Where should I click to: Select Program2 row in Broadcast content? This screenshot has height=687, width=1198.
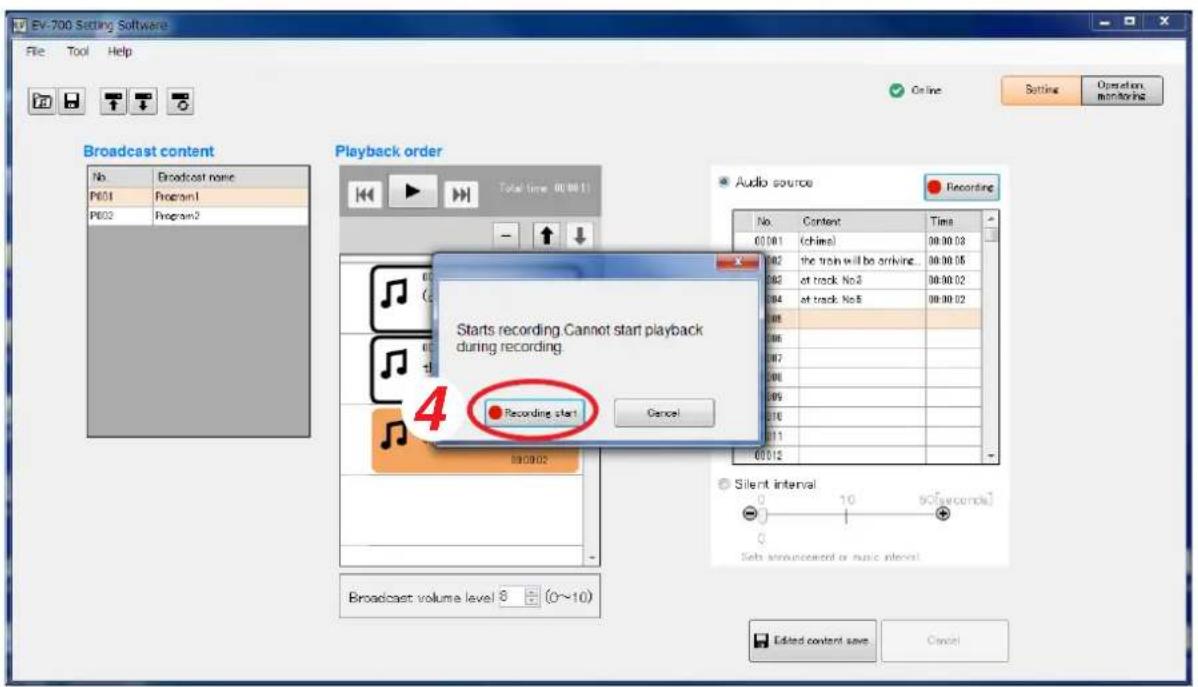click(x=199, y=216)
